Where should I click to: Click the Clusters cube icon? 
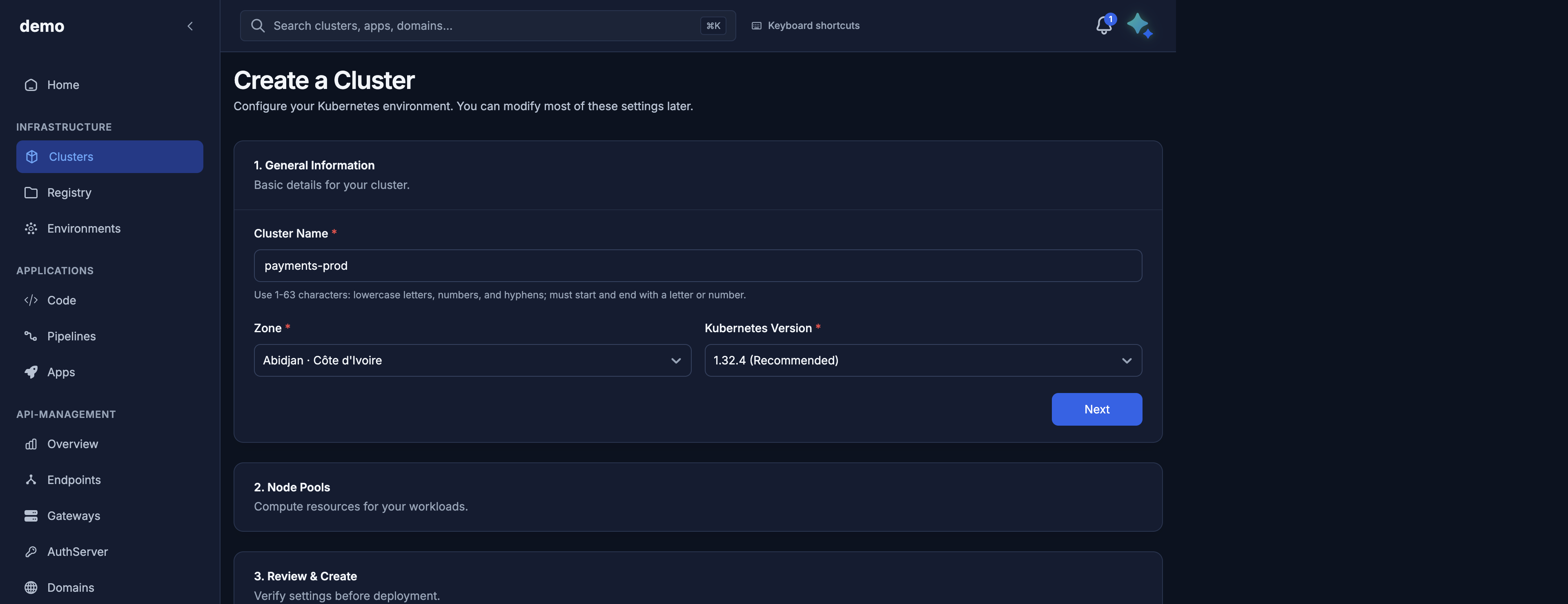pos(32,157)
